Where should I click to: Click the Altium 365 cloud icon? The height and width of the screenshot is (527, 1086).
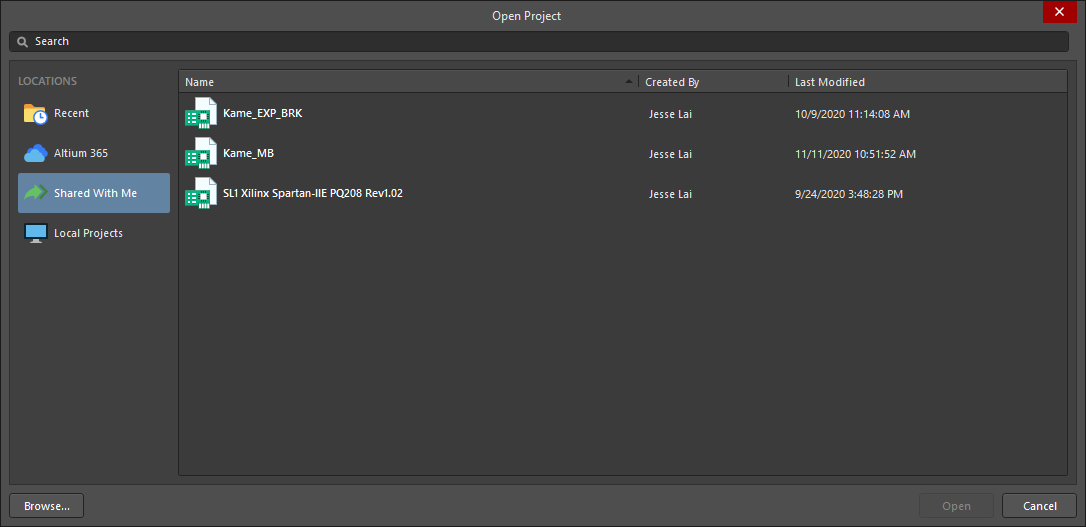coord(35,153)
